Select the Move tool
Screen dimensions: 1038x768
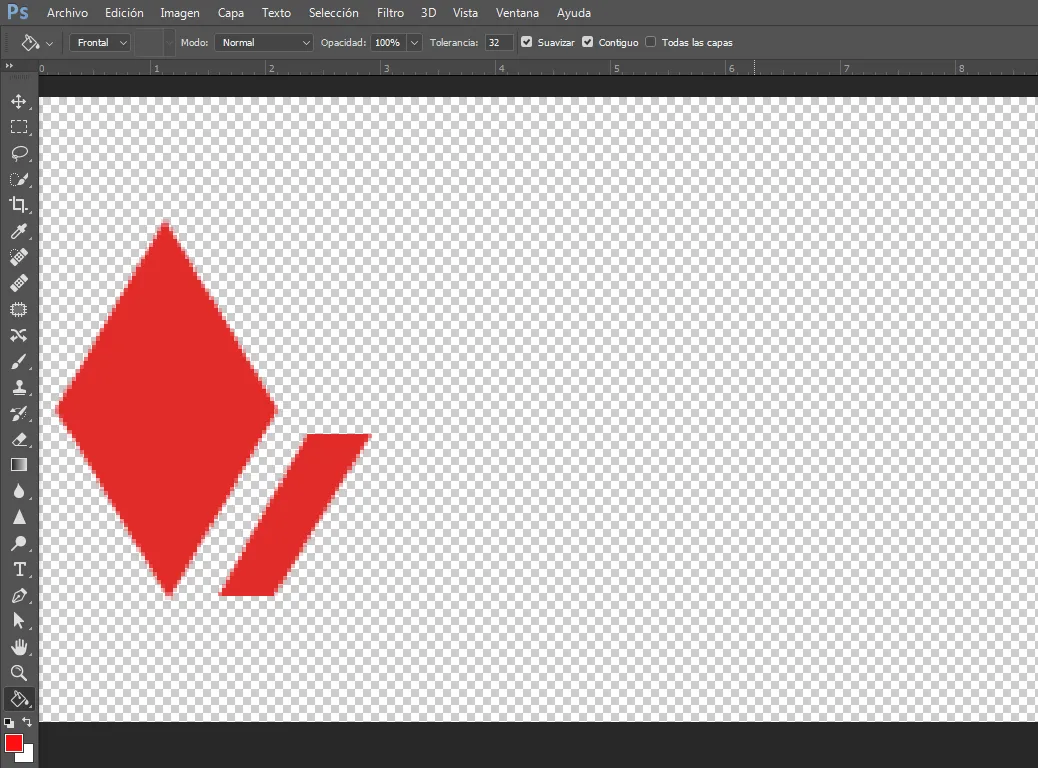[19, 101]
